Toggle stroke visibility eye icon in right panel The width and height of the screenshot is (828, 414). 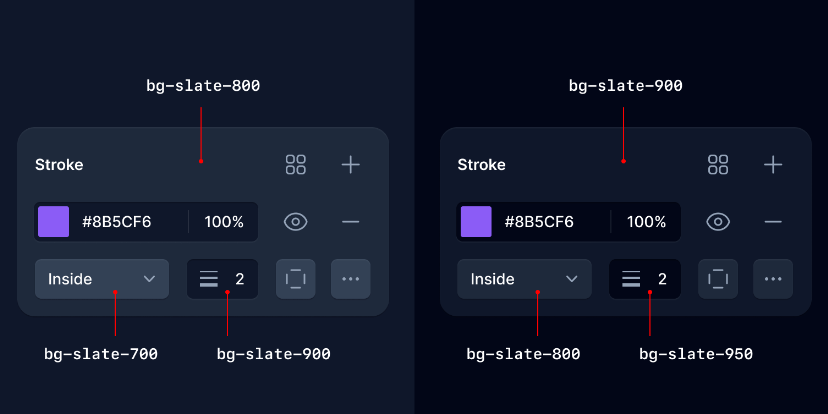click(x=717, y=222)
